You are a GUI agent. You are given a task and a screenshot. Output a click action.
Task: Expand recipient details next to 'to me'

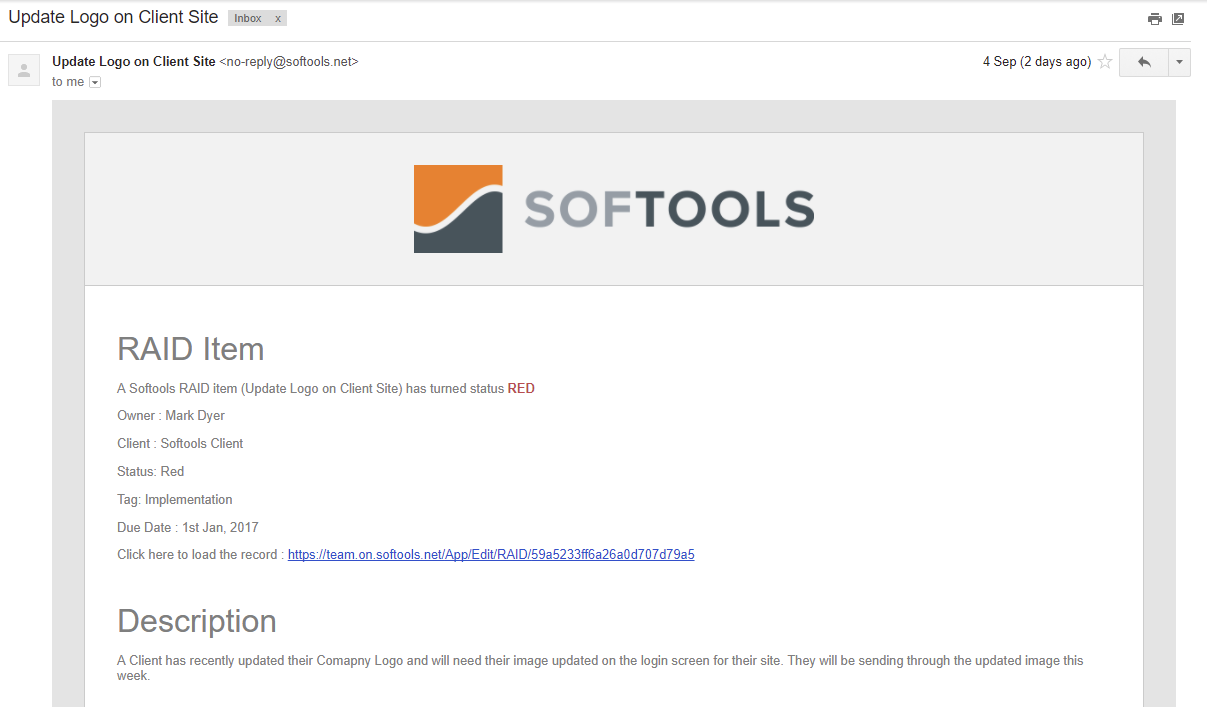point(95,82)
